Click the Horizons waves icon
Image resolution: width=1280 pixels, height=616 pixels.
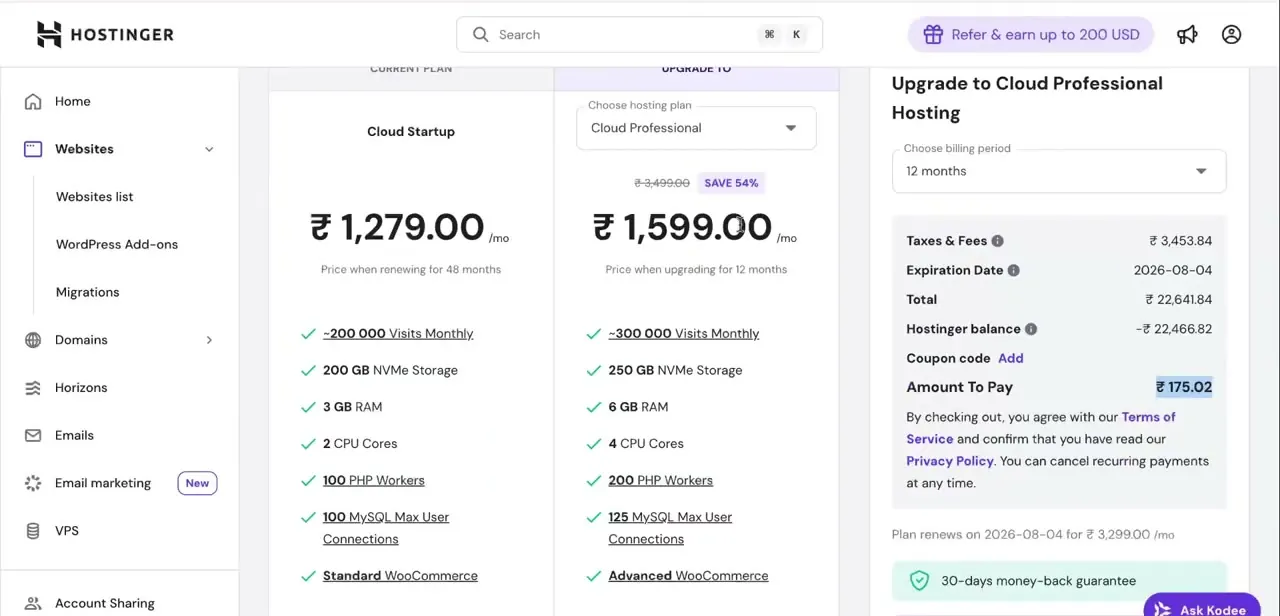pos(33,388)
